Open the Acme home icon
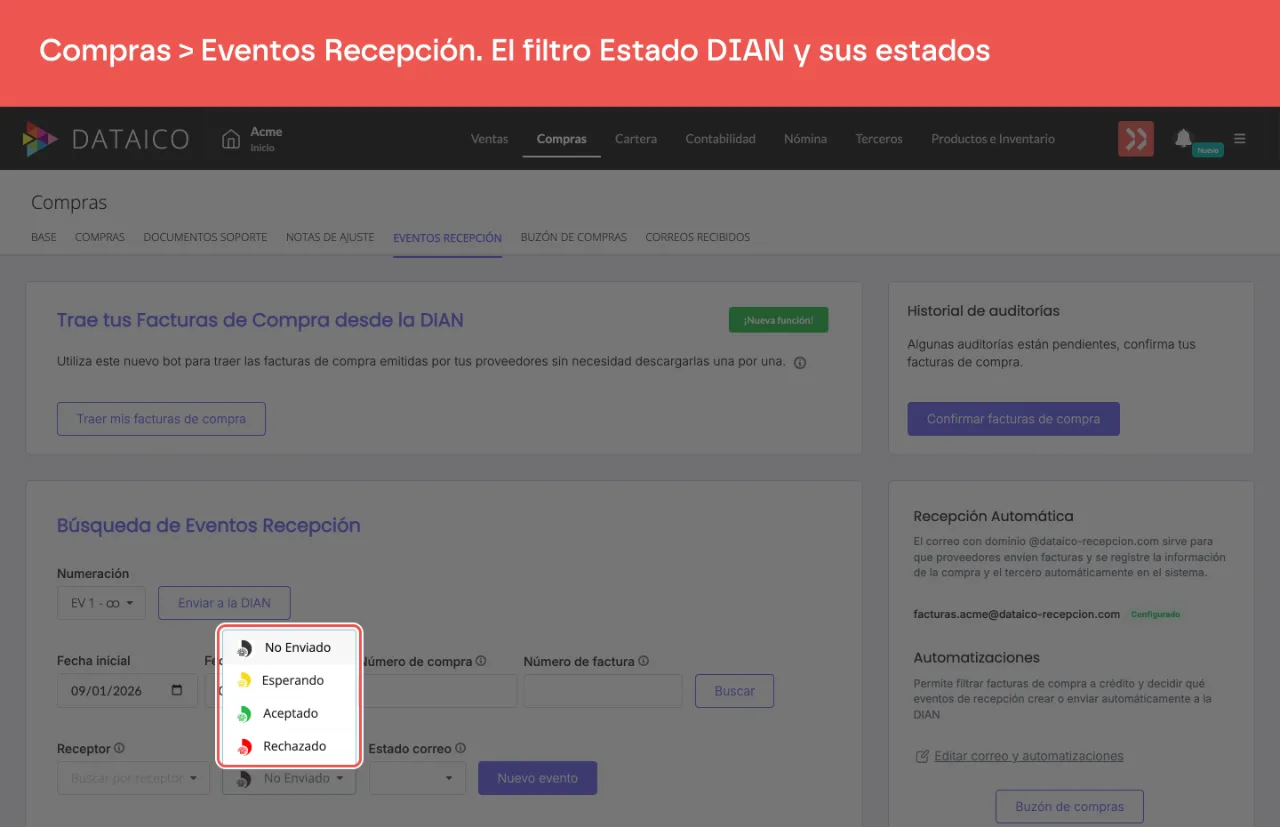The width and height of the screenshot is (1280, 827). tap(231, 139)
